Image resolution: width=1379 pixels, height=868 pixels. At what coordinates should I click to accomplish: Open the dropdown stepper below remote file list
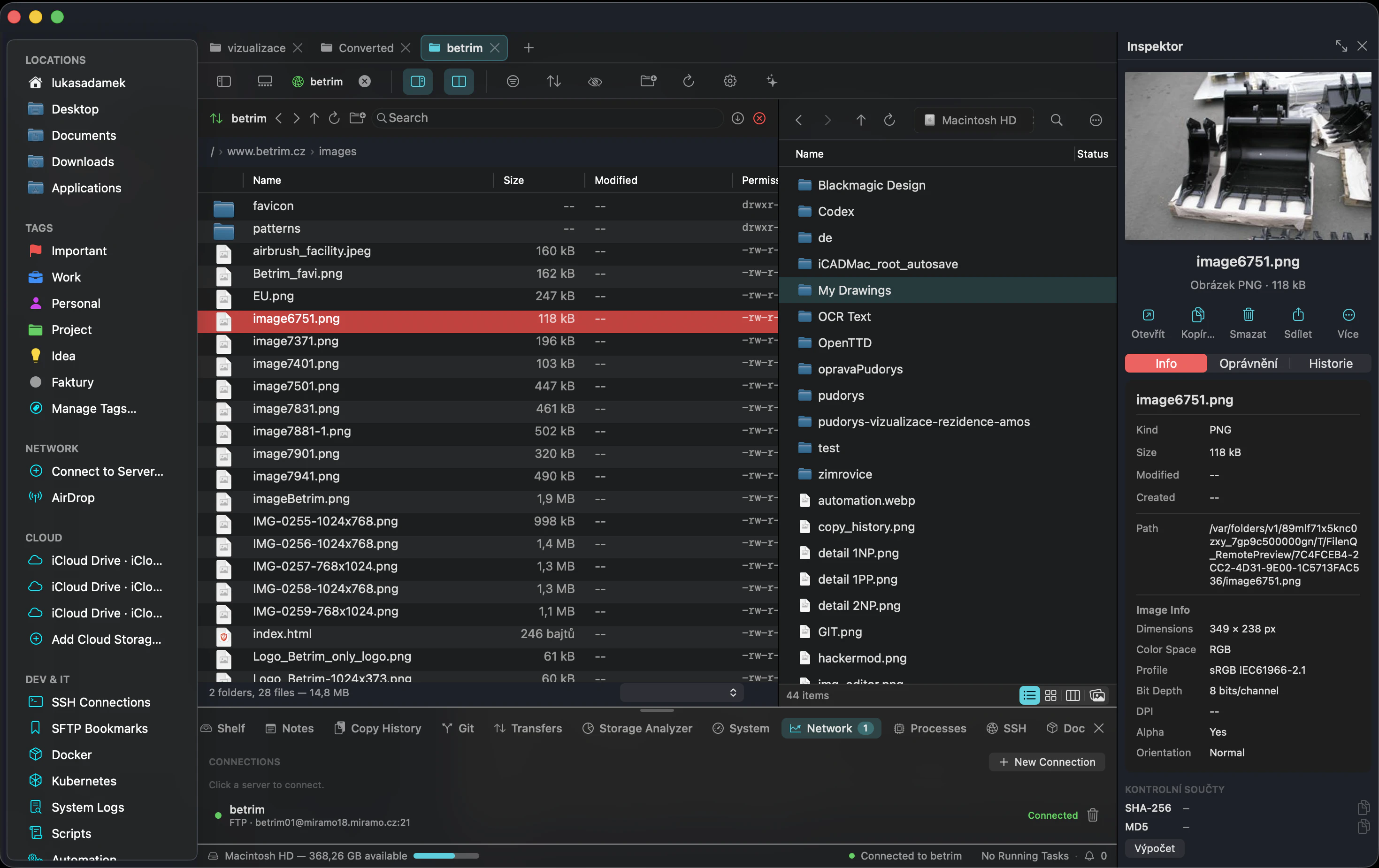click(682, 692)
